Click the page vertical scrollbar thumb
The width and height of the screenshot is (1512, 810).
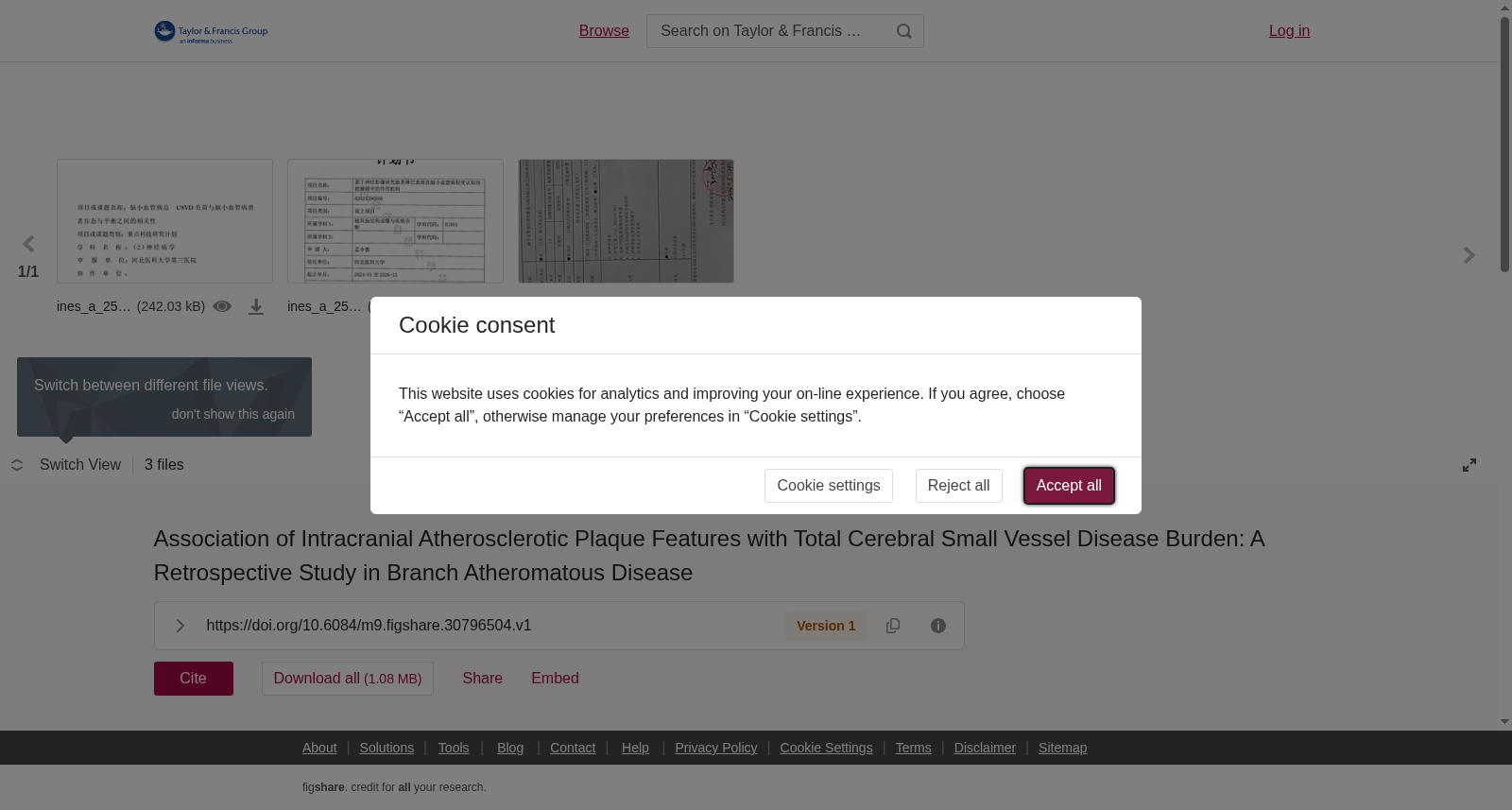coord(1504,144)
